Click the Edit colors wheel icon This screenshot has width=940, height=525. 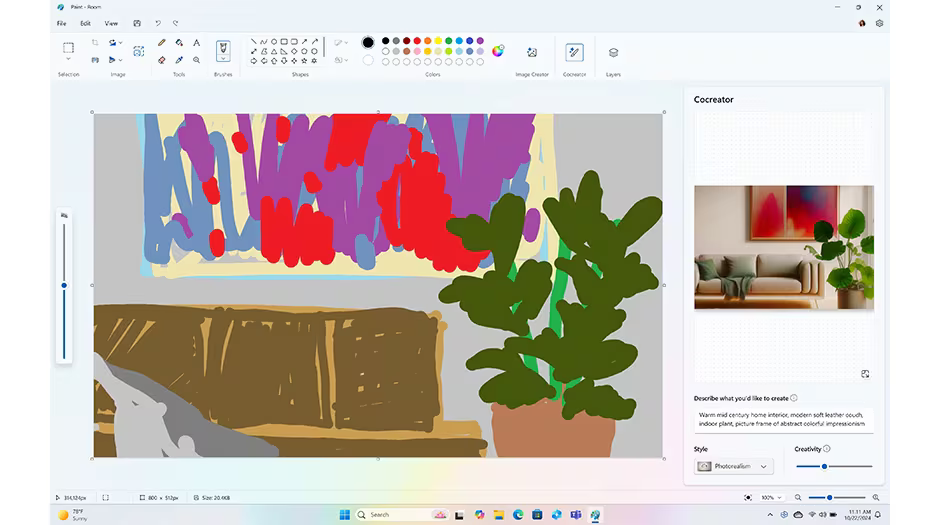tap(498, 51)
